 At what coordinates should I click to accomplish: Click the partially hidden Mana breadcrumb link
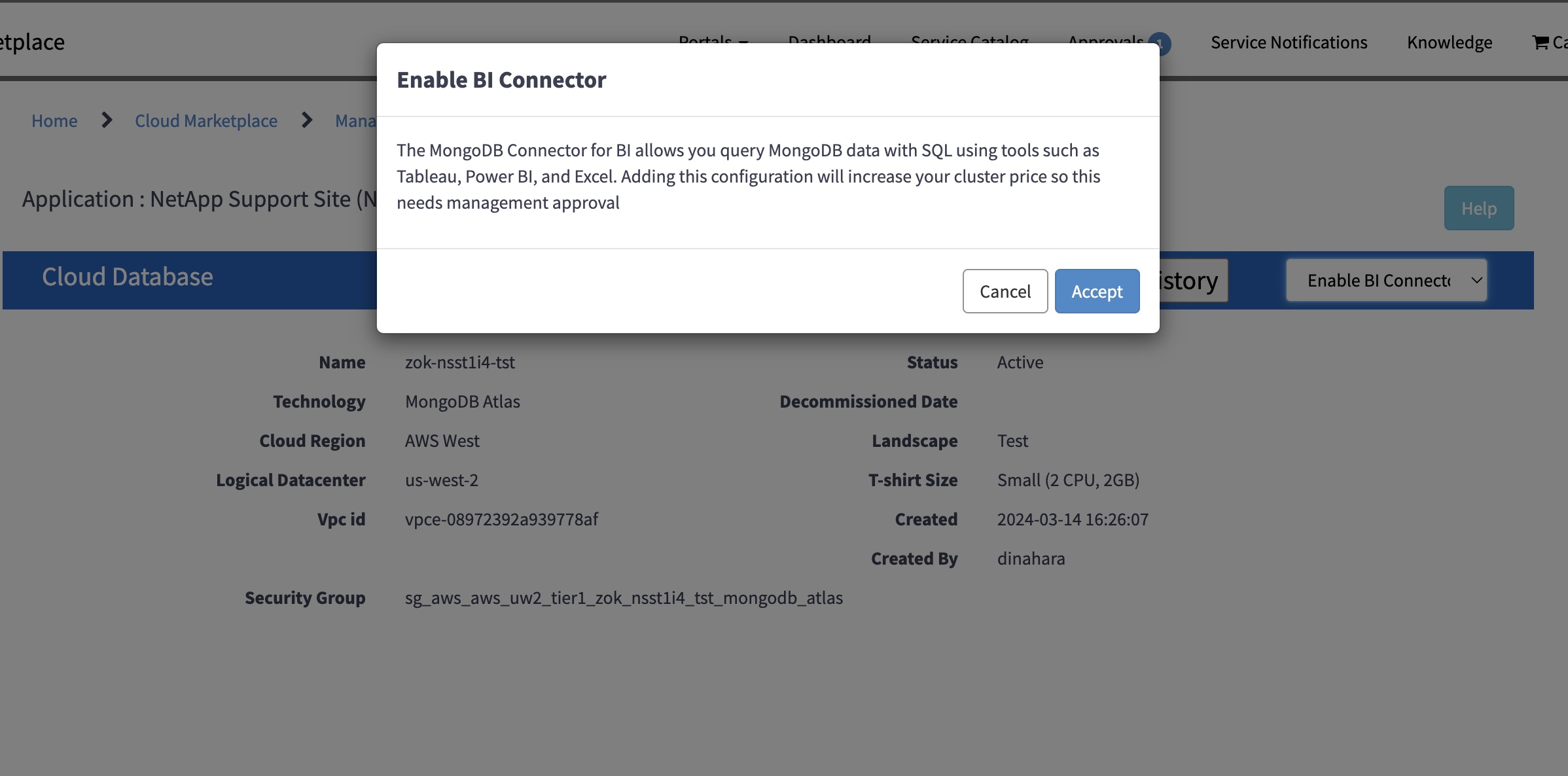pyautogui.click(x=355, y=121)
